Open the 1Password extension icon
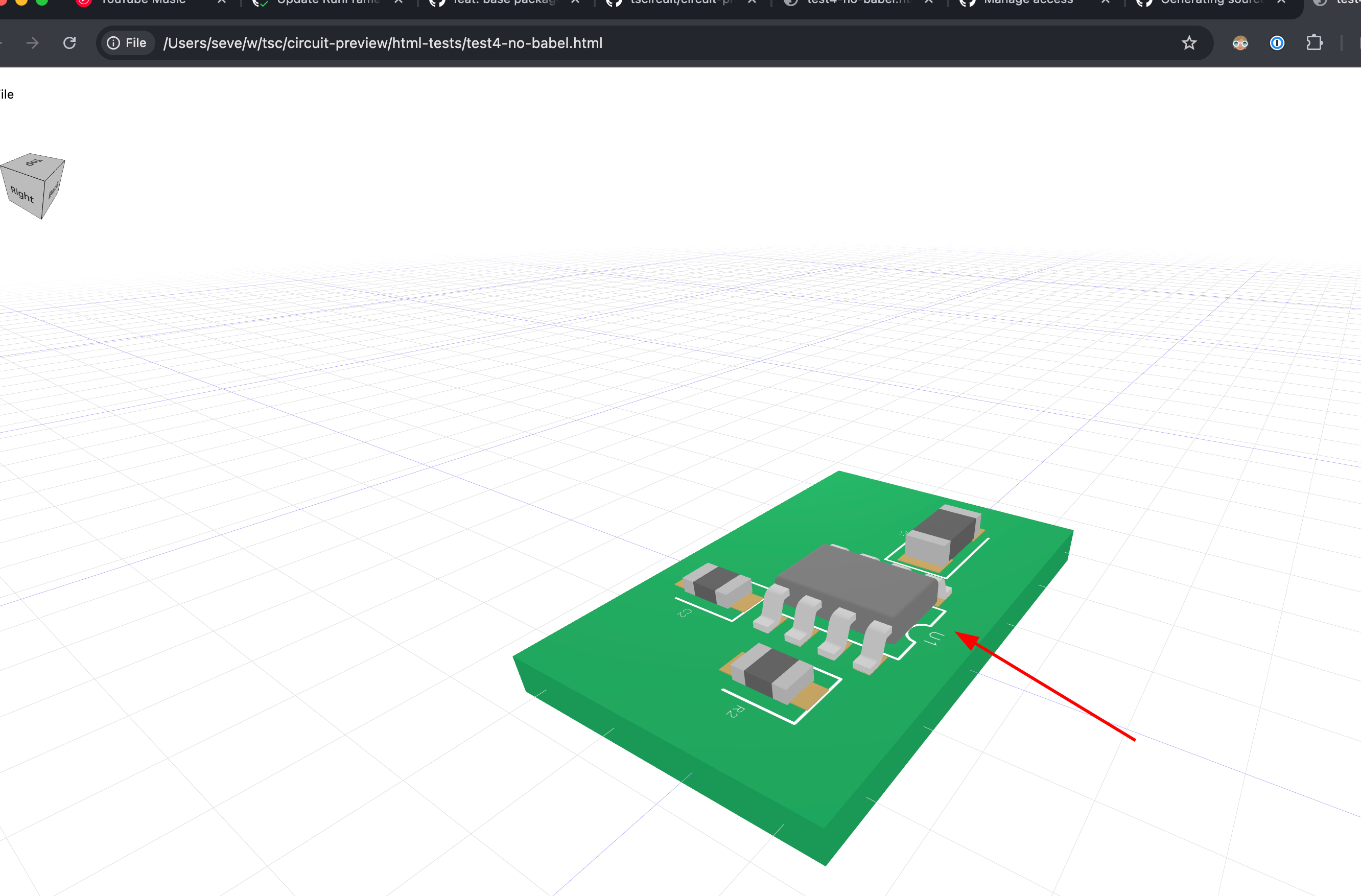This screenshot has width=1361, height=896. [1277, 43]
